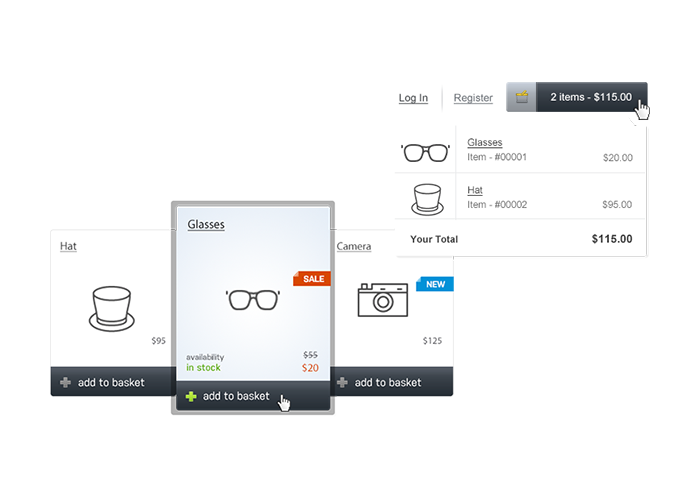Click the blue NEW ribbon badge
The image size is (700, 500).
coord(437,284)
